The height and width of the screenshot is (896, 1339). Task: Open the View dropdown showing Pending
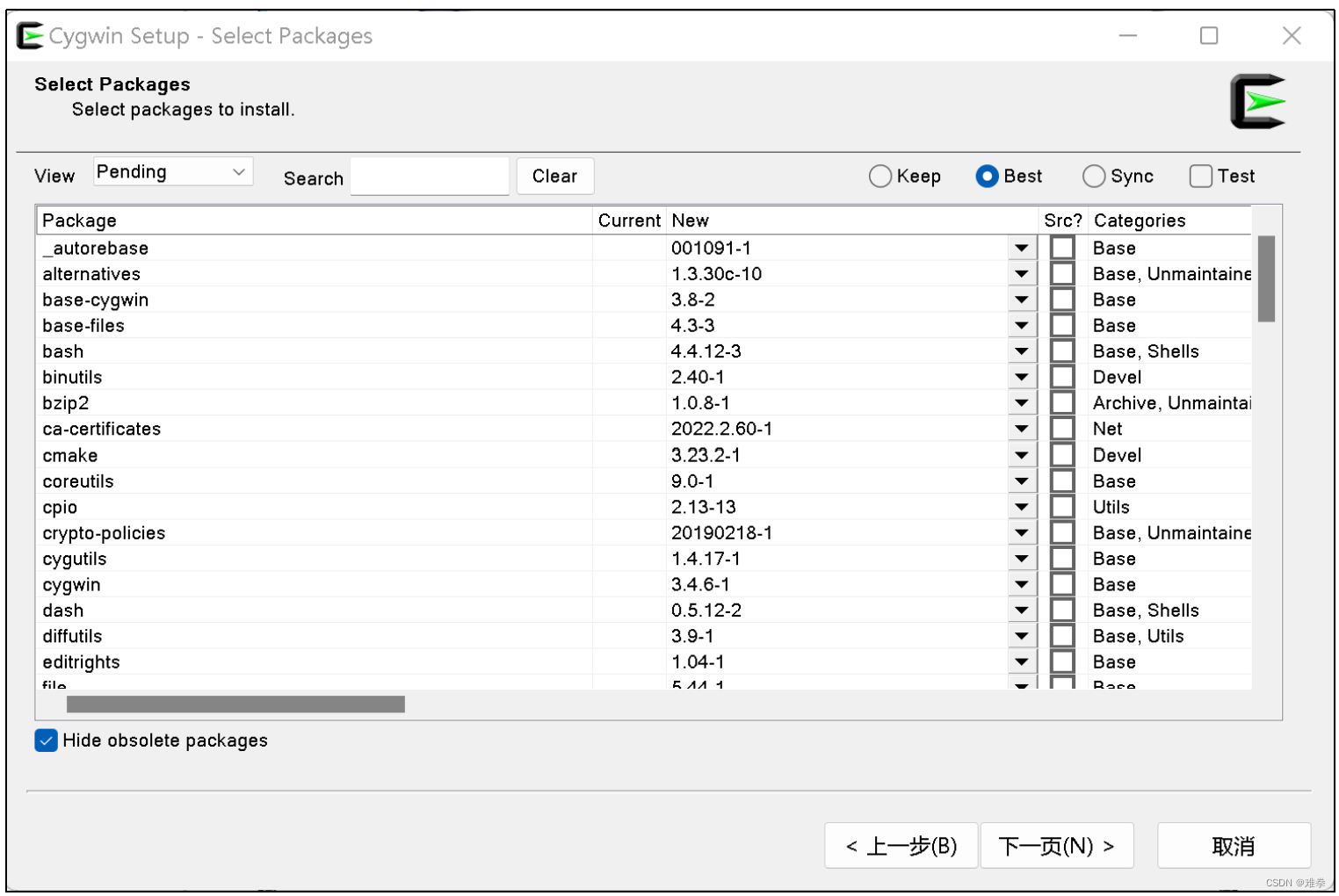tap(173, 171)
